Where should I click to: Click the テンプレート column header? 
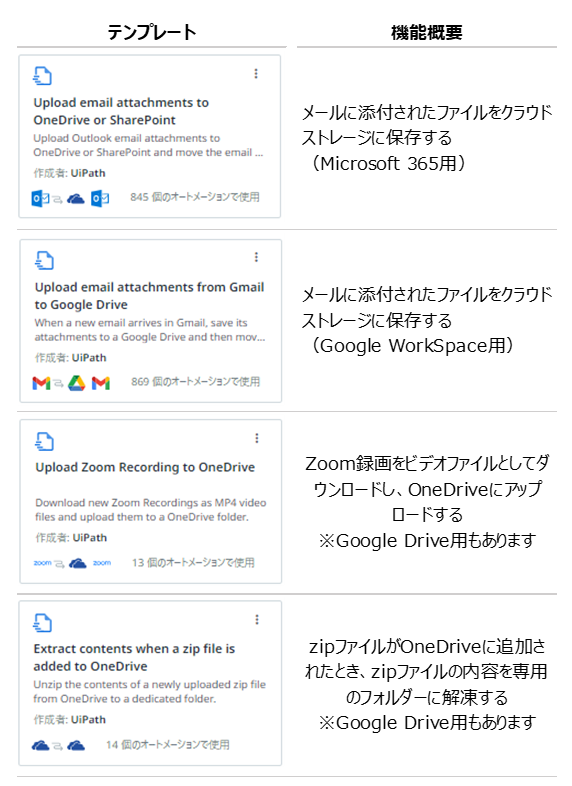pyautogui.click(x=152, y=33)
